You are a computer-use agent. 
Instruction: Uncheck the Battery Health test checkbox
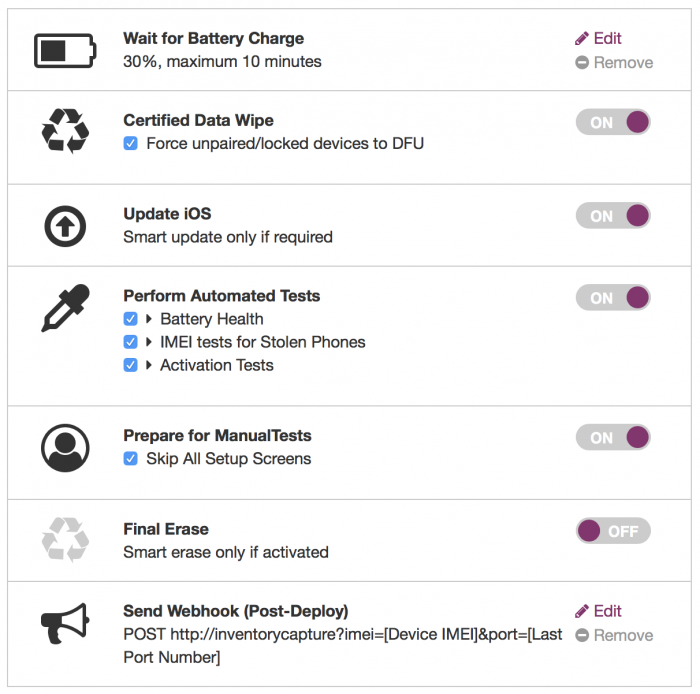coord(130,319)
